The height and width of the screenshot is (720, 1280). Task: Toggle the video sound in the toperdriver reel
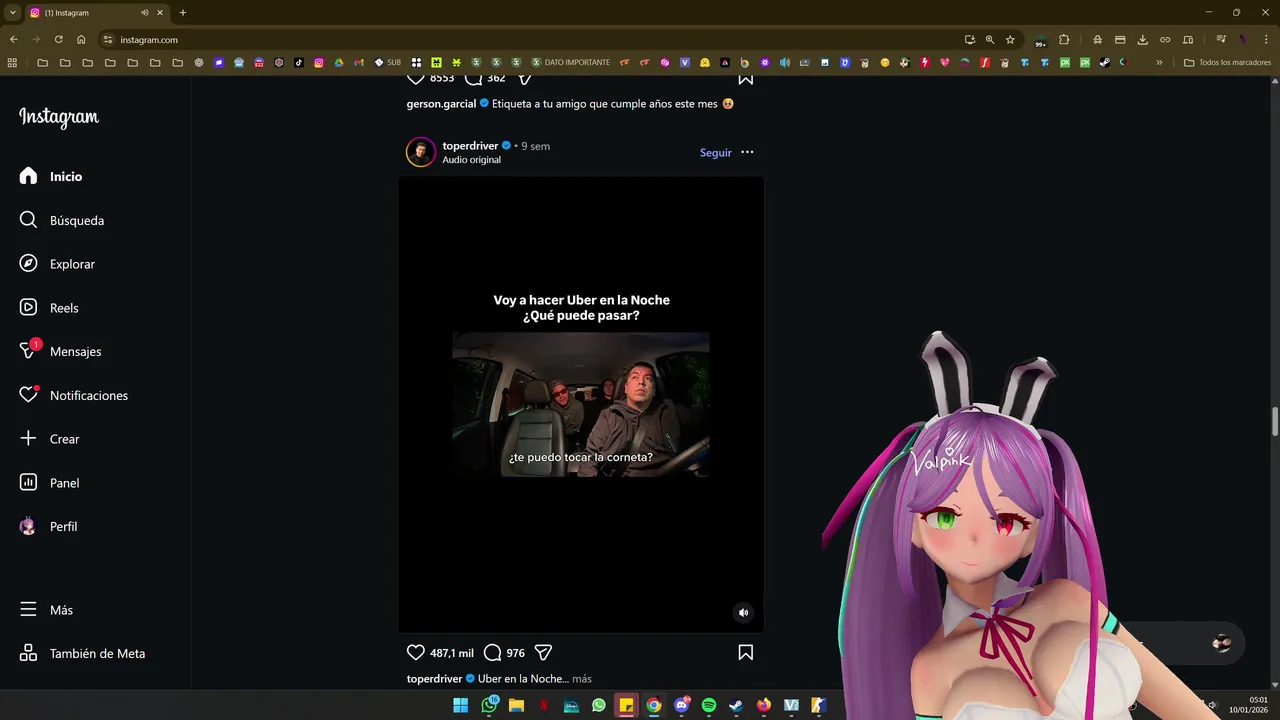click(743, 612)
